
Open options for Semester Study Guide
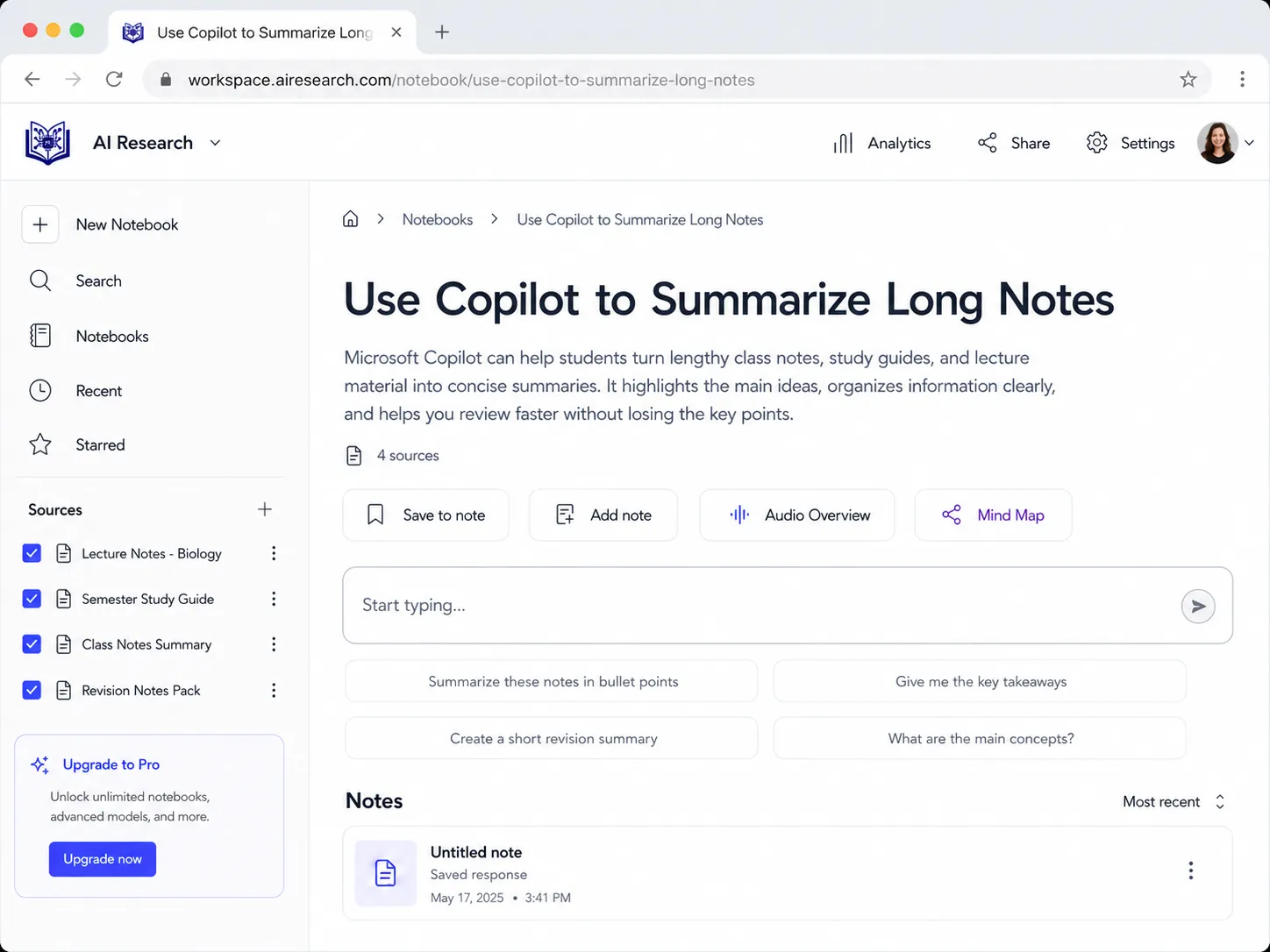[274, 599]
